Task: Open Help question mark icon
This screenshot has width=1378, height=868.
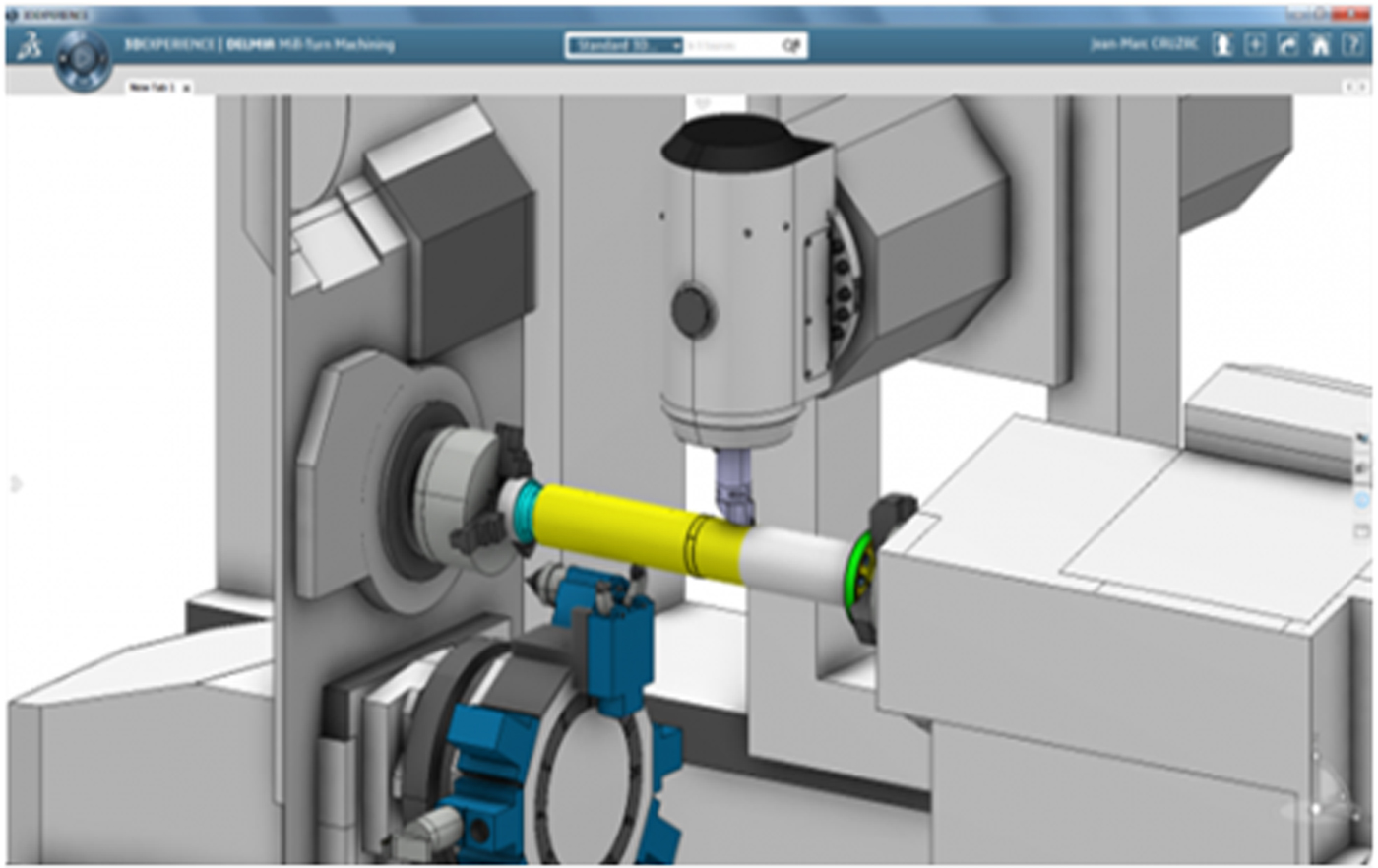Action: coord(1353,45)
